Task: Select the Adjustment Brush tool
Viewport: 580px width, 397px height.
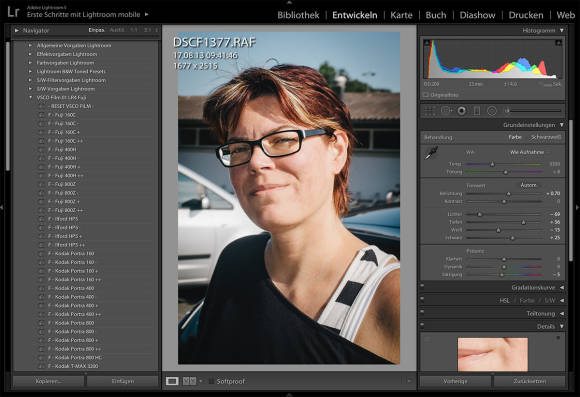Action: 533,111
